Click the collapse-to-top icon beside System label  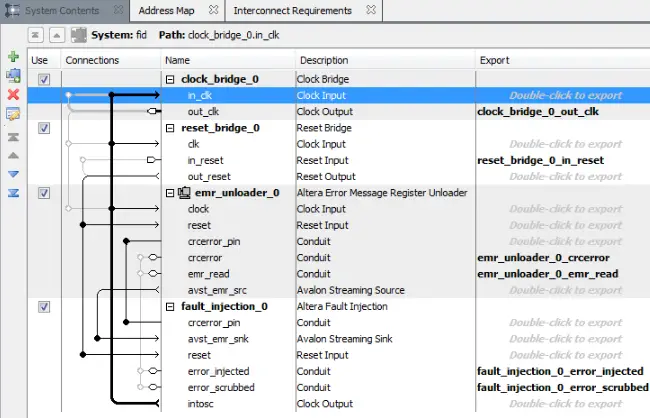(x=35, y=35)
